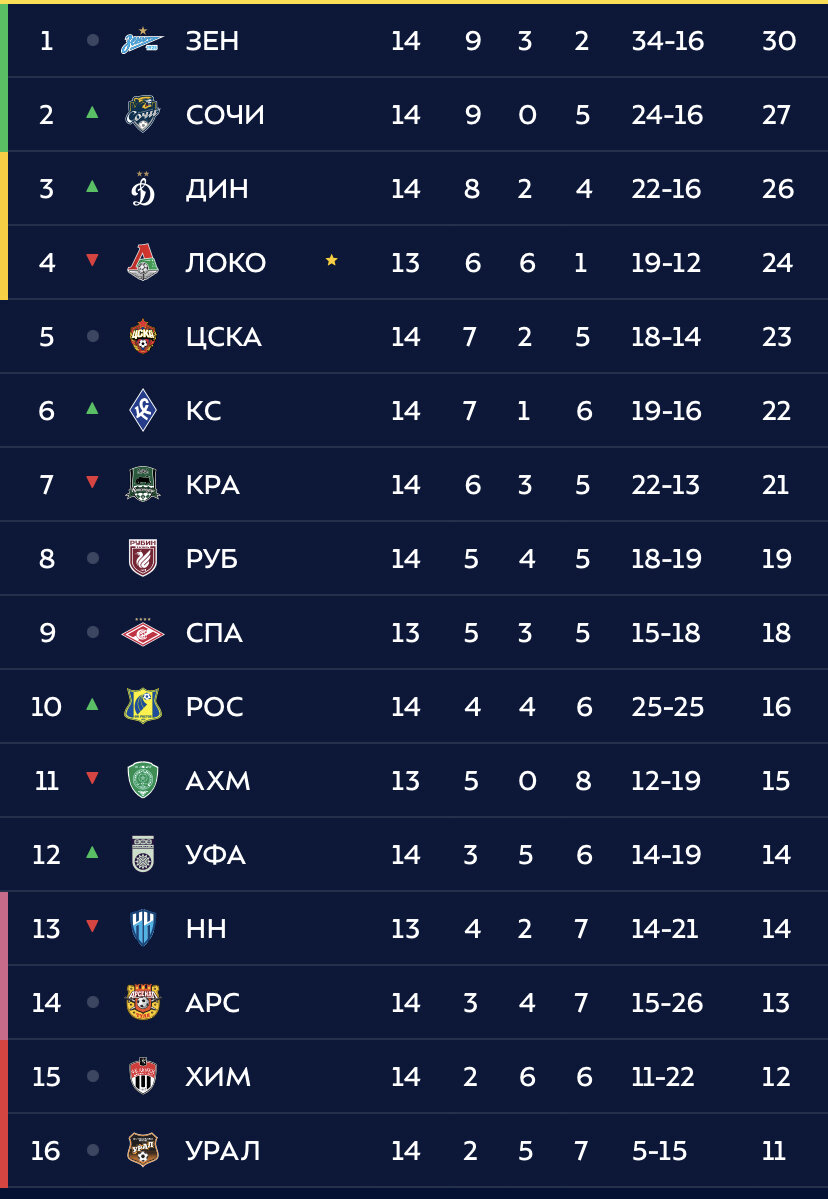Select the ХИМ row score 11-22
The height and width of the screenshot is (1199, 828).
(663, 1077)
